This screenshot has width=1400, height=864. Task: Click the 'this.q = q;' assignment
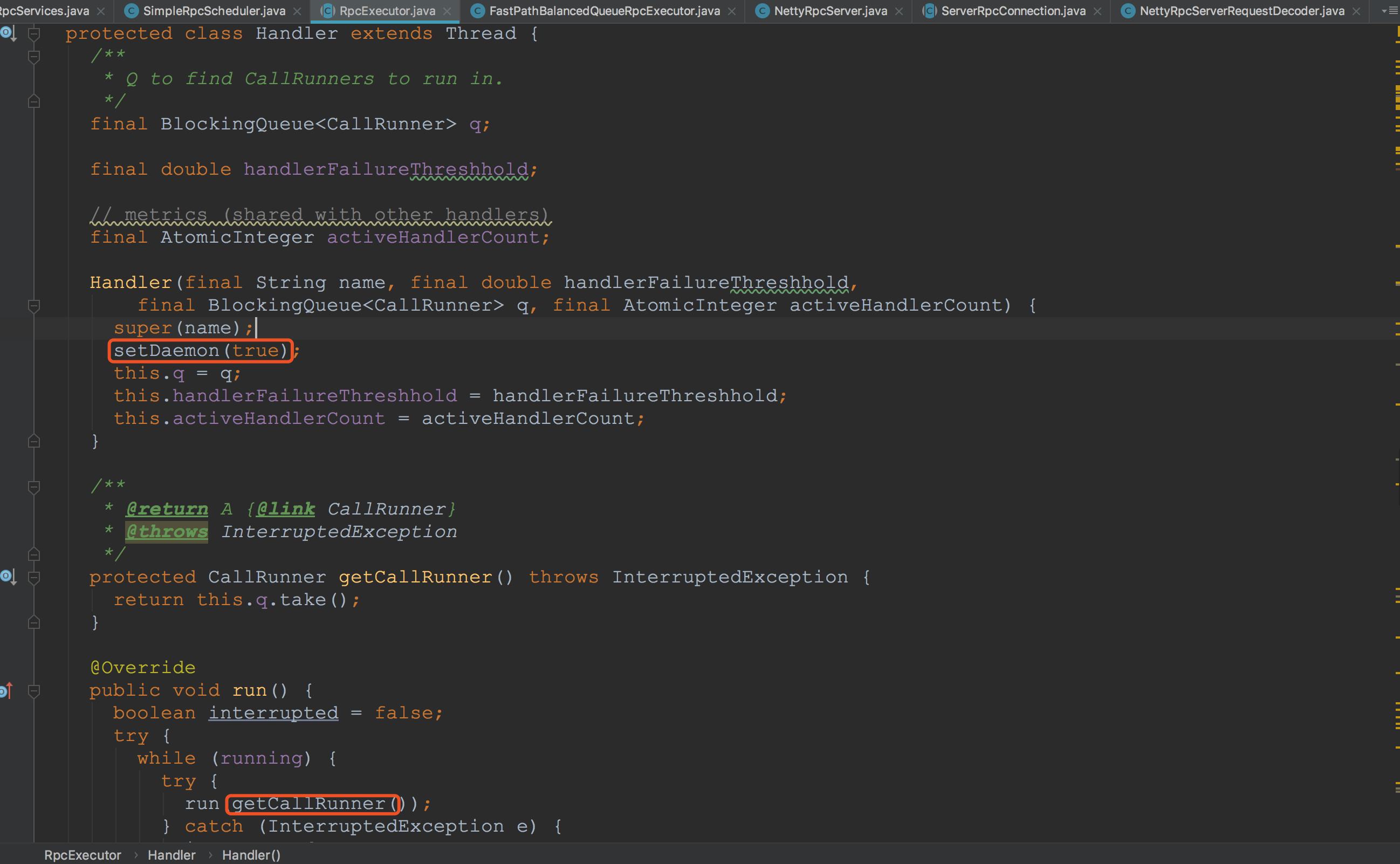(177, 373)
